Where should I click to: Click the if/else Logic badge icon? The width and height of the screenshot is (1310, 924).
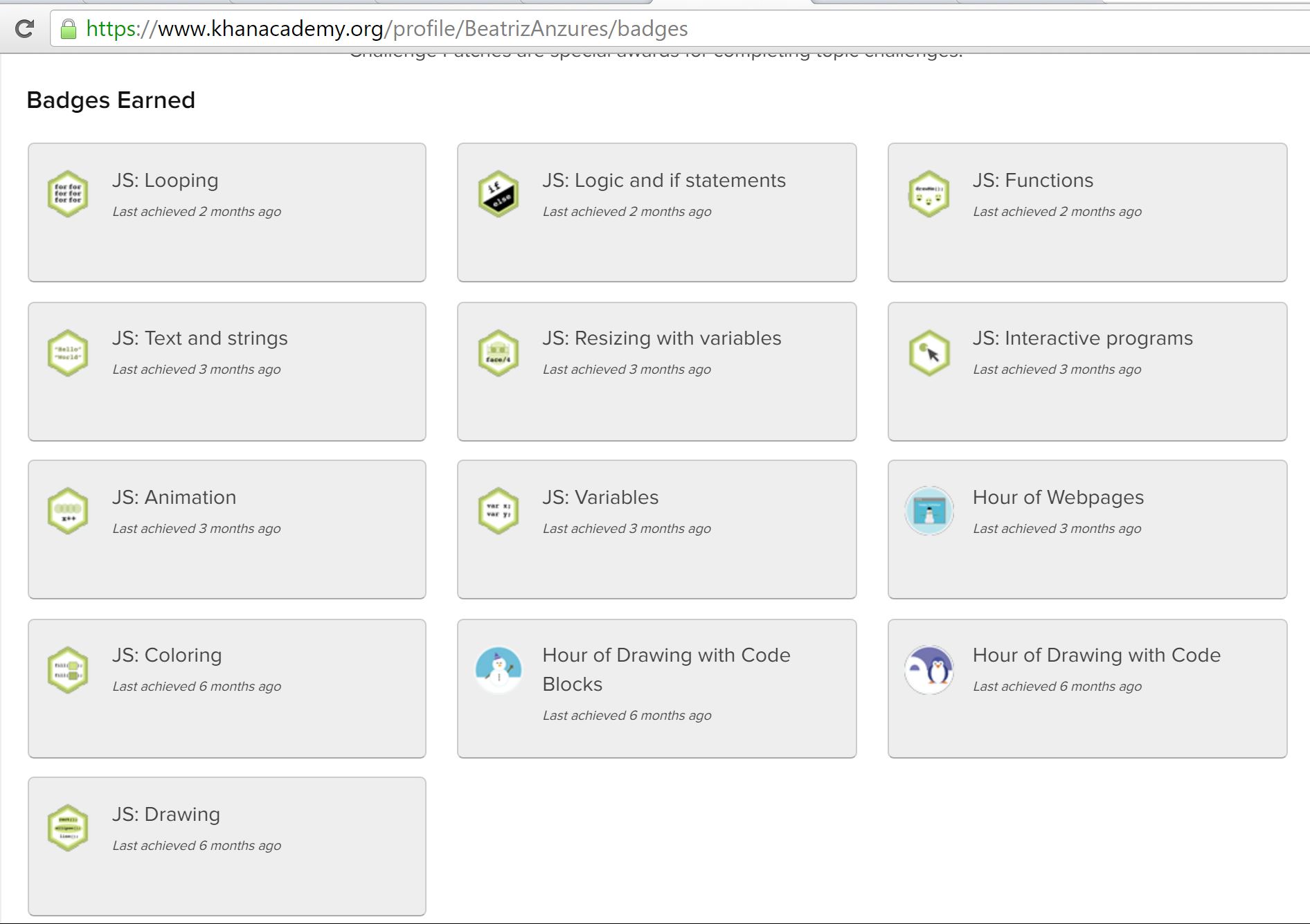pyautogui.click(x=499, y=194)
